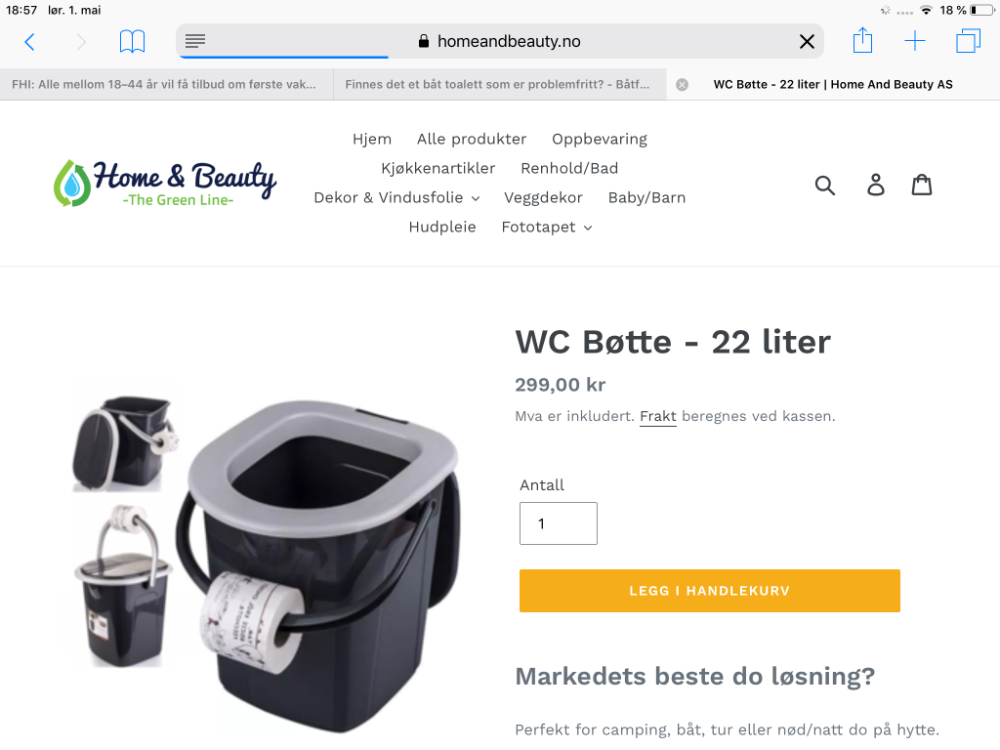Expand the Fototapet menu dropdown
Image resolution: width=1000 pixels, height=750 pixels.
tap(547, 227)
